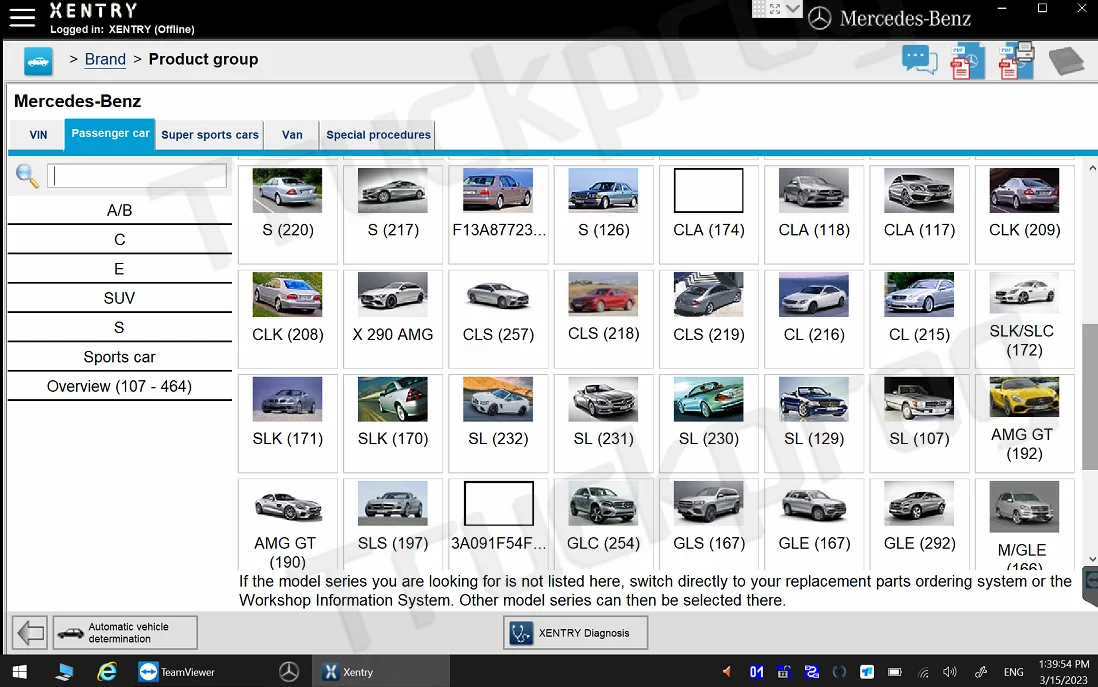Select the CLS (219) model tile
The height and width of the screenshot is (687, 1098).
709,319
